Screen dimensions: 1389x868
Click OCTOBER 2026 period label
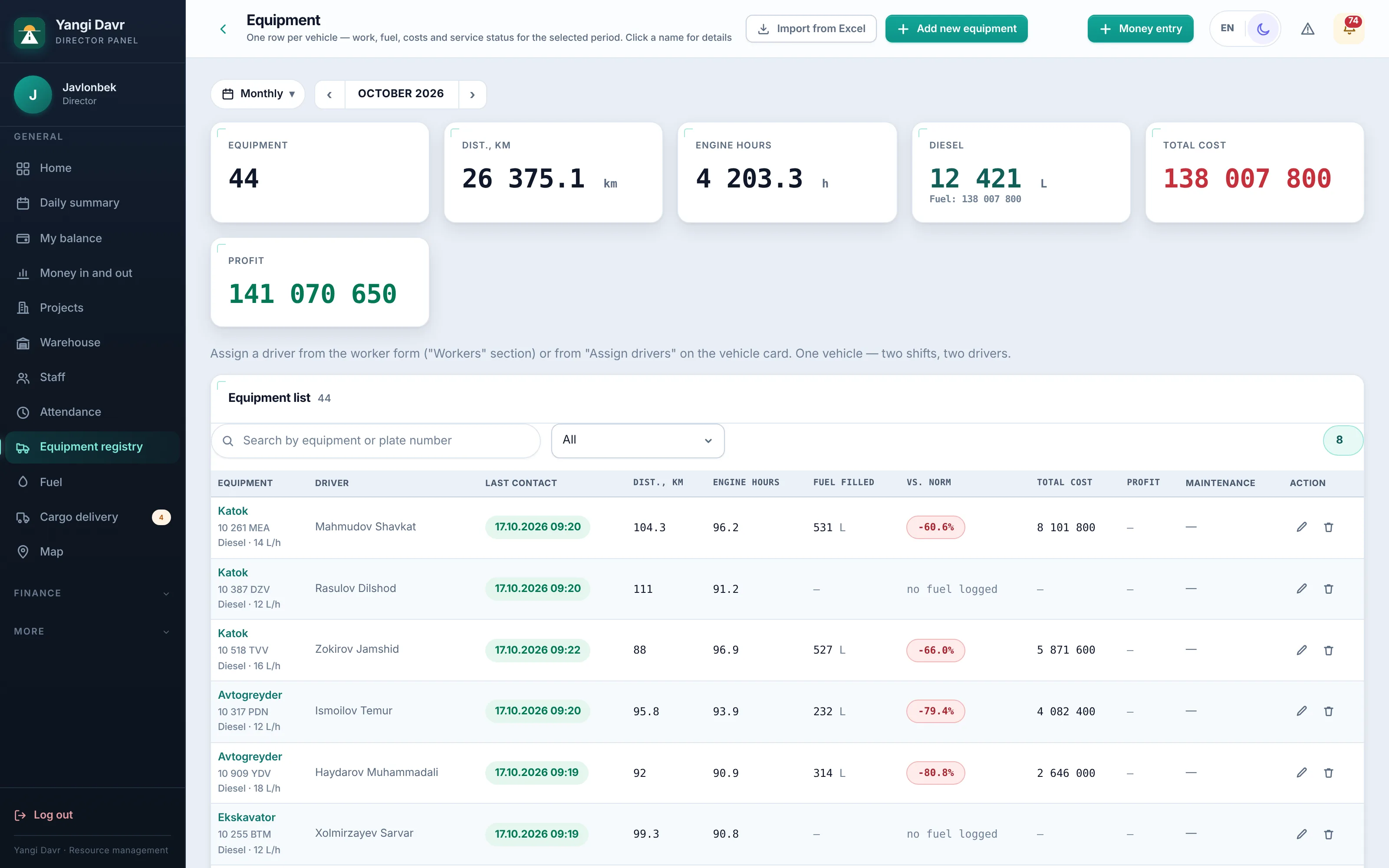[401, 94]
